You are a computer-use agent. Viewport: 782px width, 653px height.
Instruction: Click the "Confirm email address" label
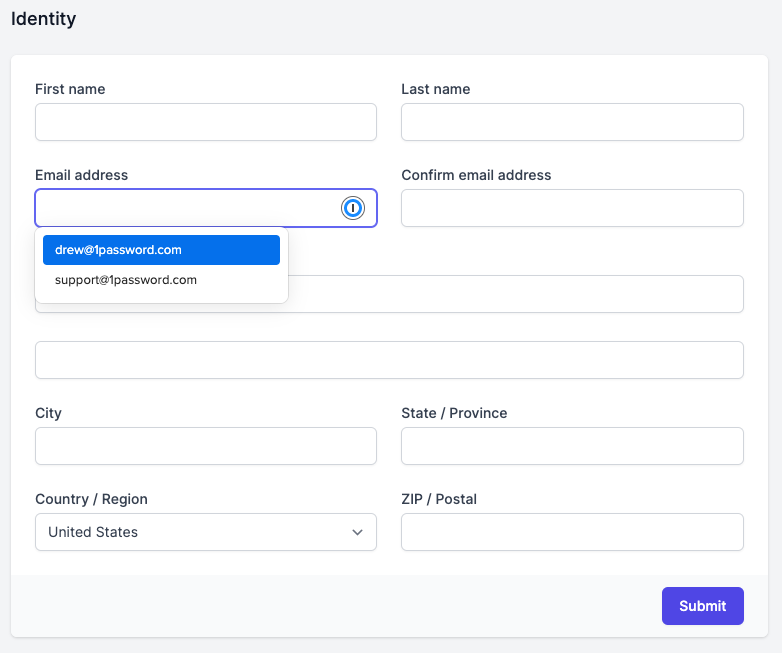point(476,175)
